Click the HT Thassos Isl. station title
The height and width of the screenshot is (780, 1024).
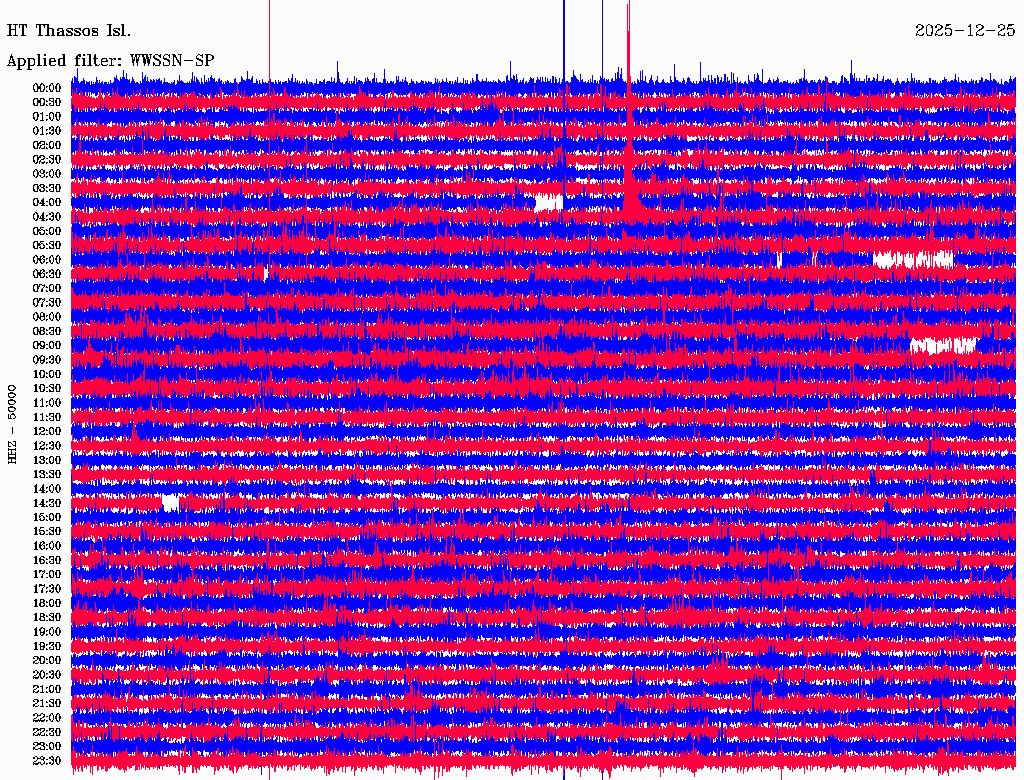point(69,31)
